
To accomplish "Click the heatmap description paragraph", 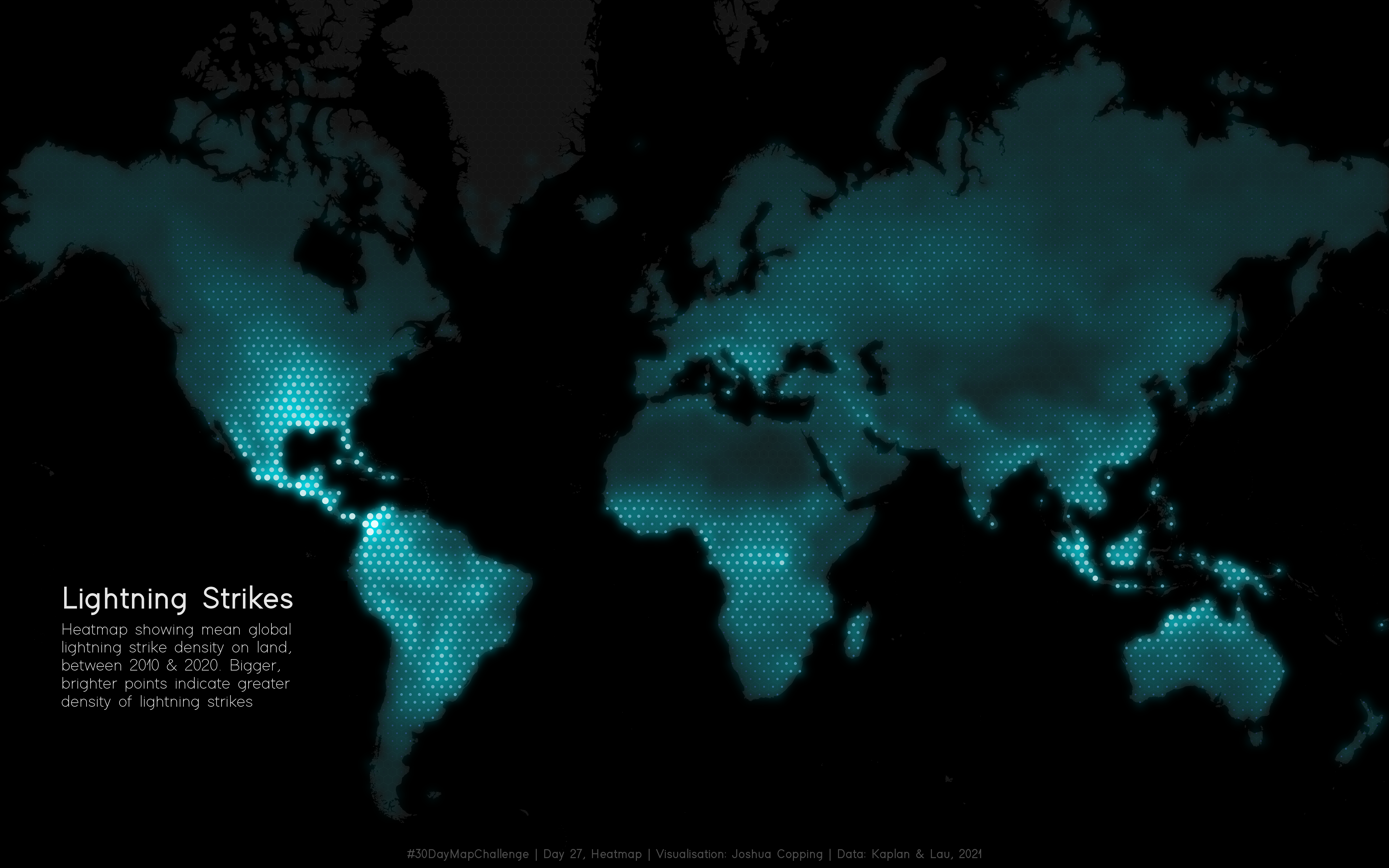I will pos(176,665).
